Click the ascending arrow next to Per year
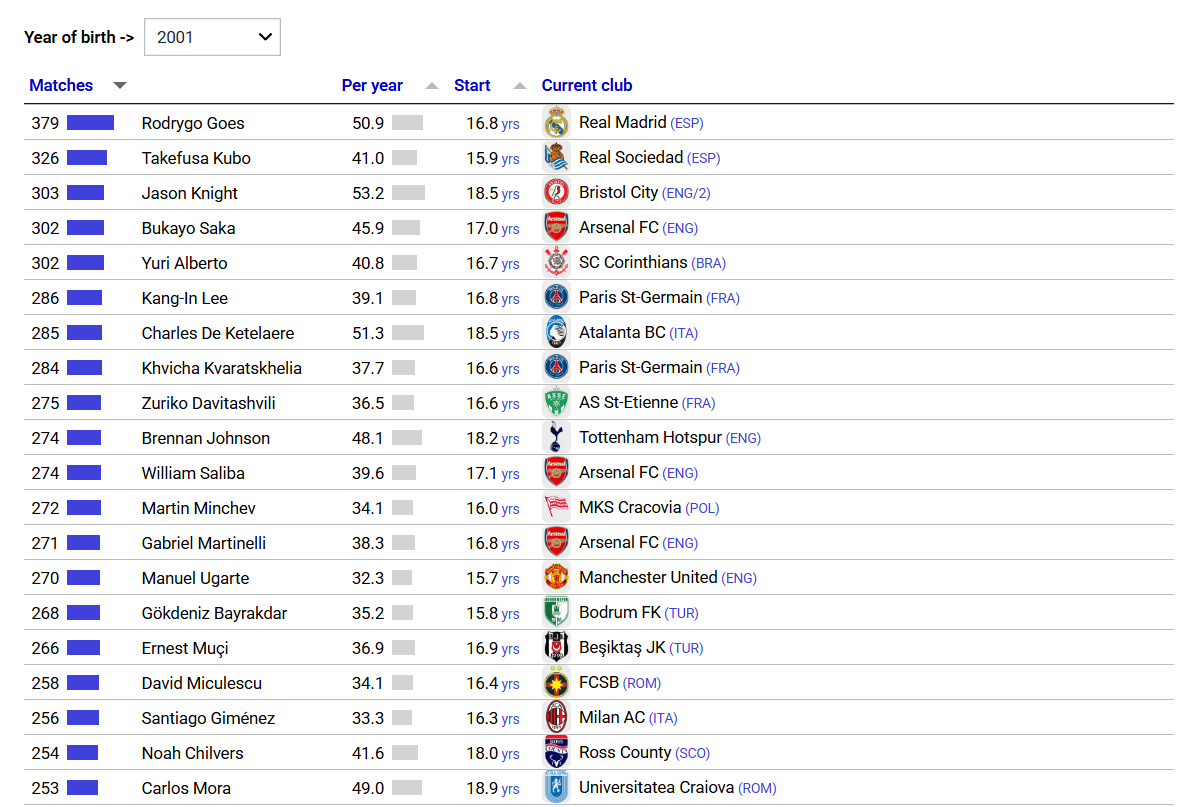This screenshot has height=807, width=1194. pos(432,86)
